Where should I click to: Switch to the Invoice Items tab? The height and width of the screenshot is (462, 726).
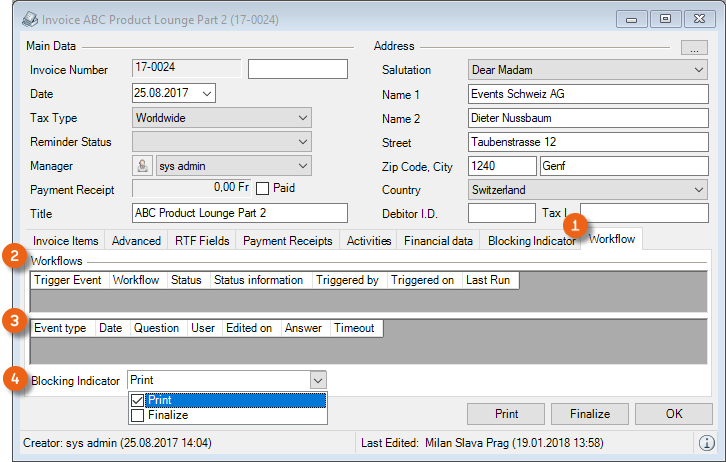pyautogui.click(x=66, y=241)
